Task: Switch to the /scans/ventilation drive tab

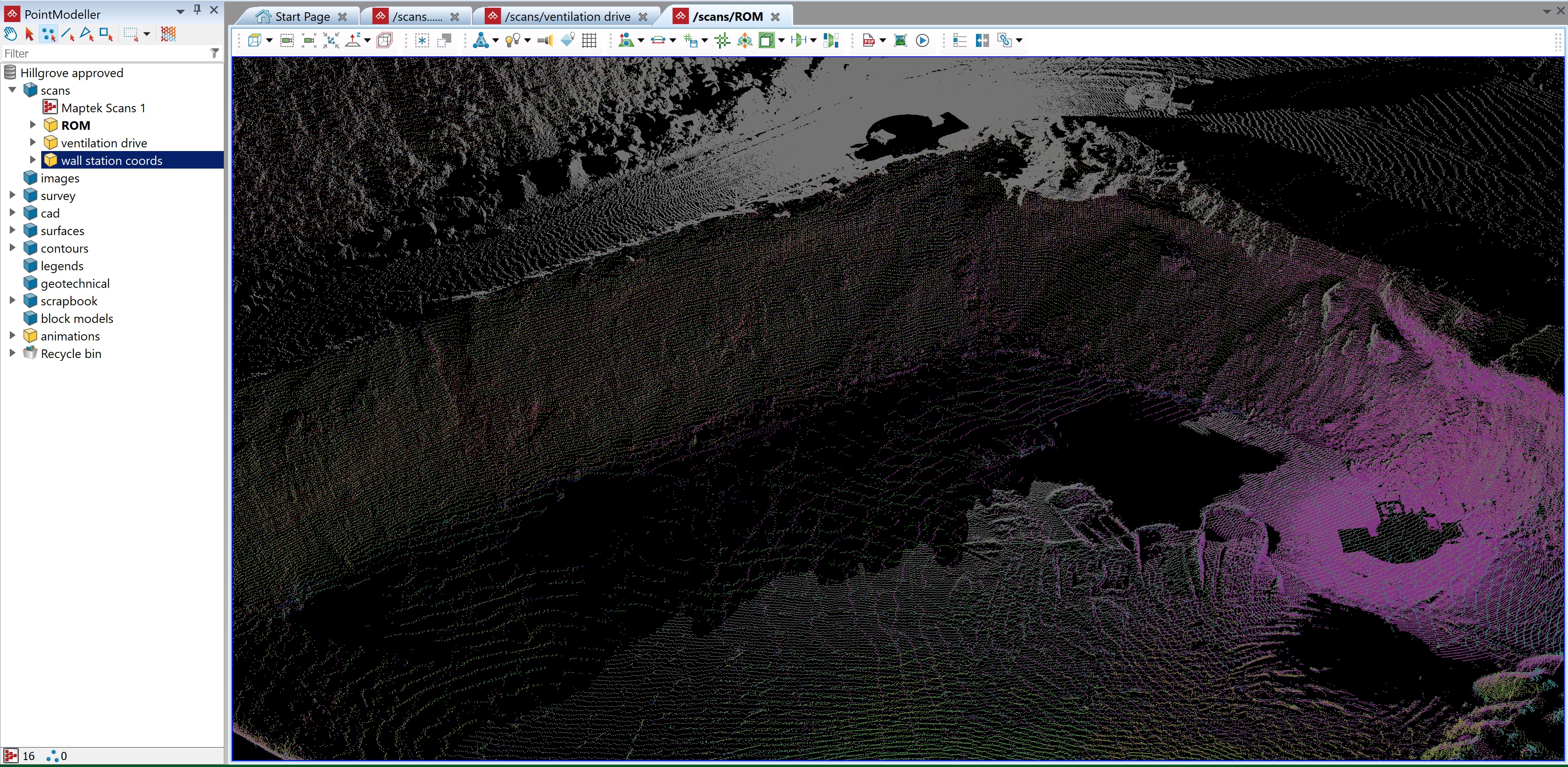Action: 567,16
